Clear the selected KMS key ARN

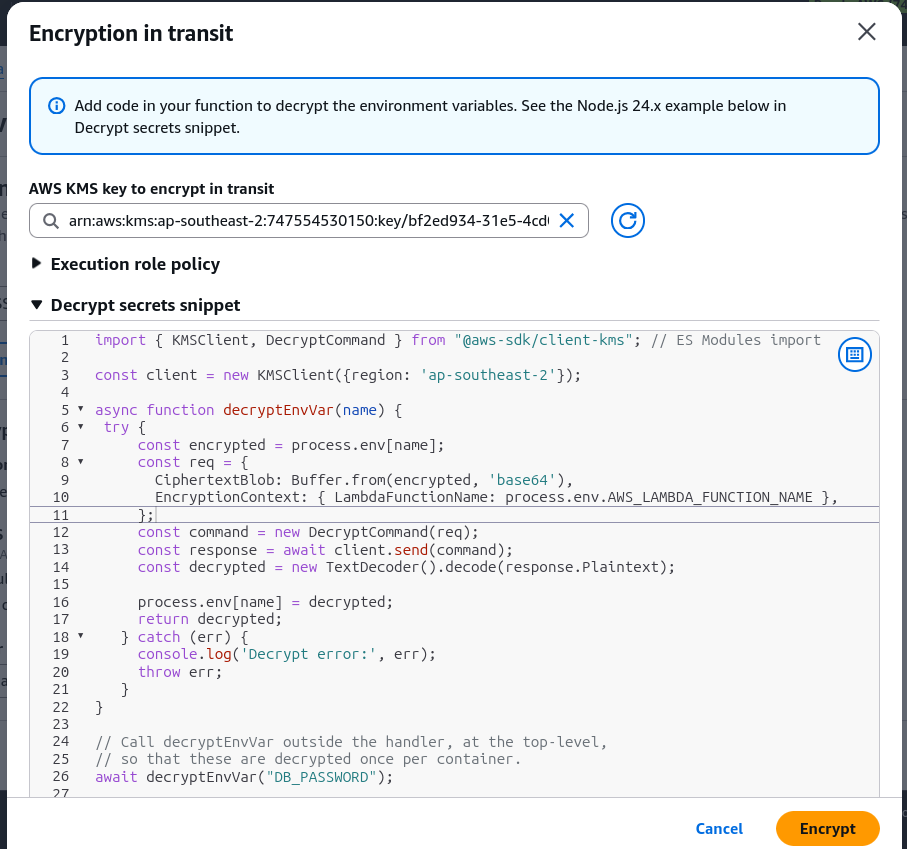[567, 220]
